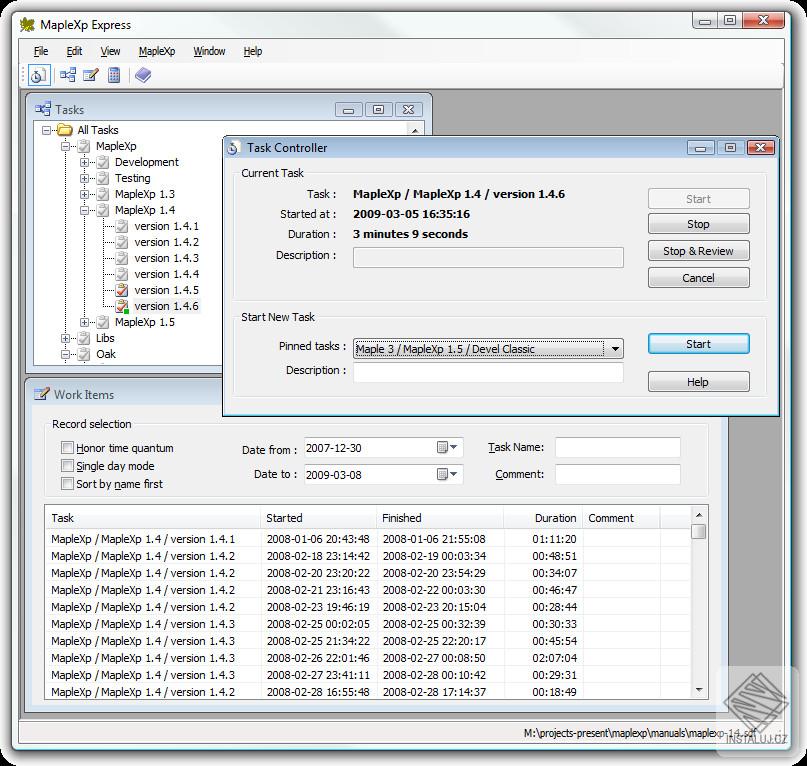Open the Edit menu
The image size is (807, 766).
tap(74, 51)
